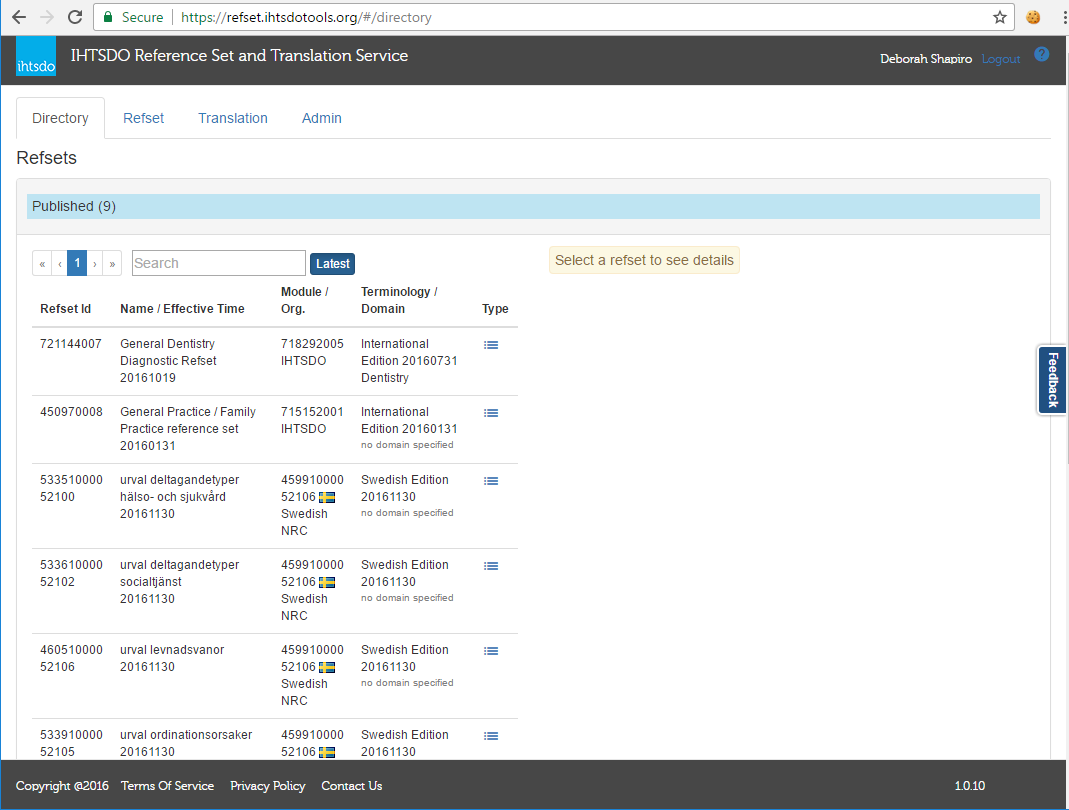Screen dimensions: 1069x810
Task: Click Module / Org. column header
Action: click(305, 300)
